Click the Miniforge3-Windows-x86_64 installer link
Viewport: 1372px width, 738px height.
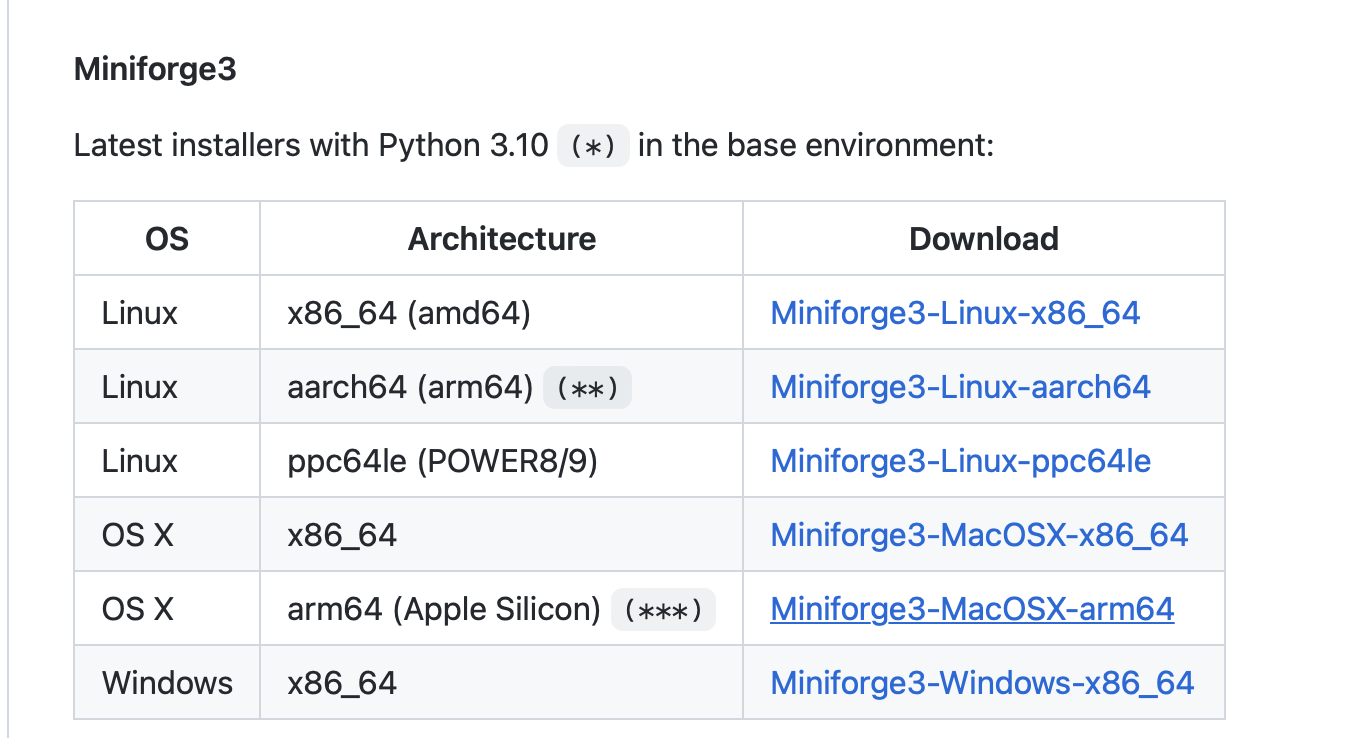click(x=982, y=683)
